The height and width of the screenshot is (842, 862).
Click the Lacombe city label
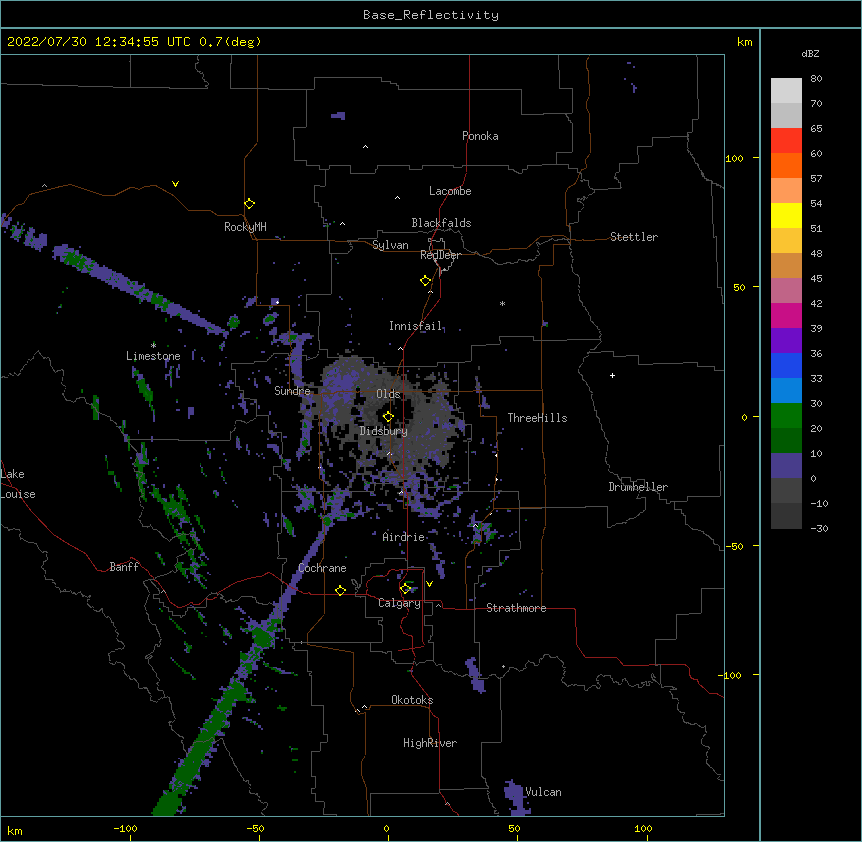[450, 191]
